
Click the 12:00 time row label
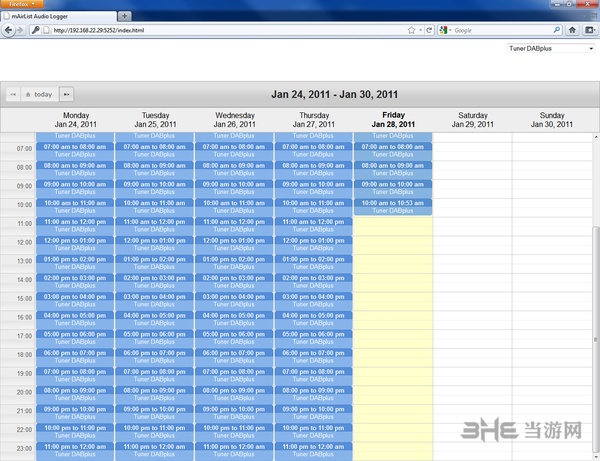click(x=24, y=242)
